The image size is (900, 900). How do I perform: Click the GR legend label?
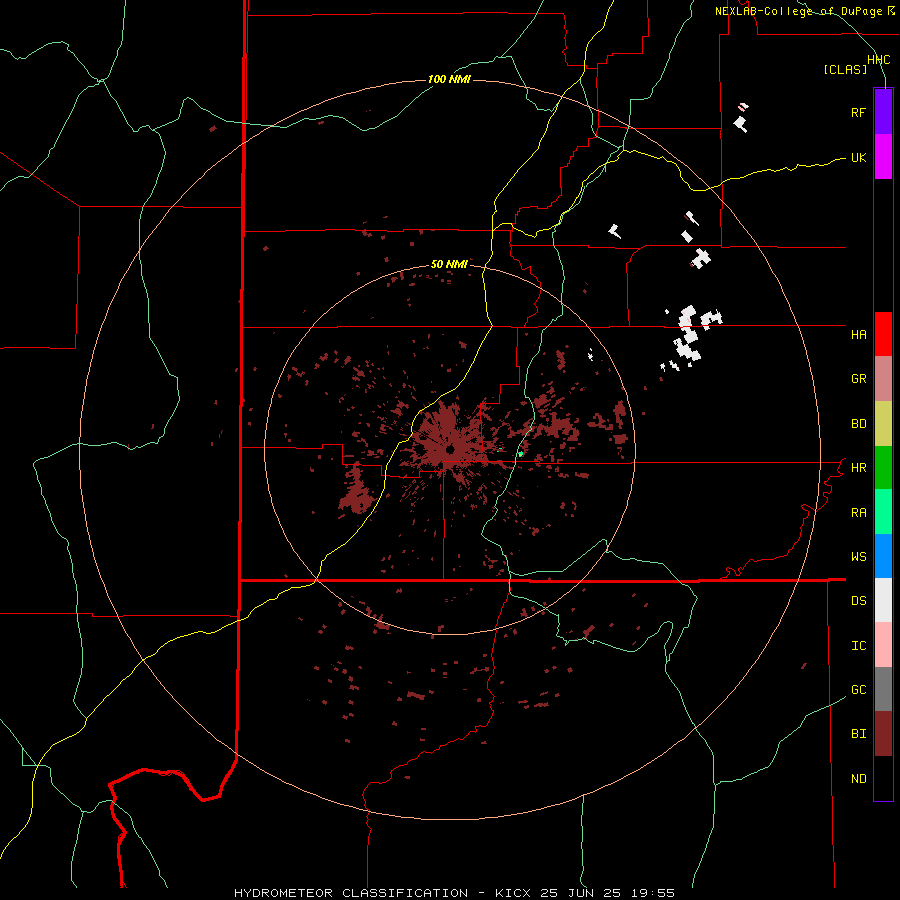858,379
